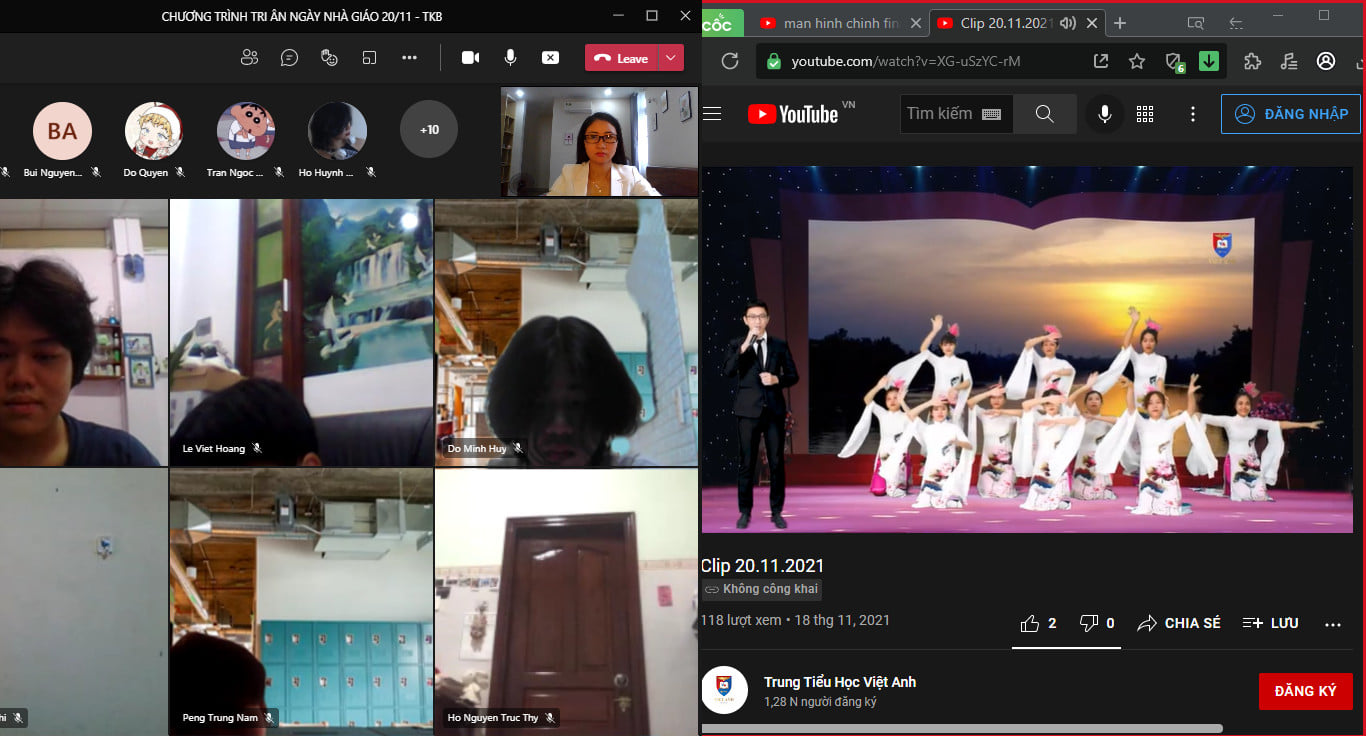Click the "Không công khai" unlisted badge
The height and width of the screenshot is (736, 1366).
tap(762, 589)
